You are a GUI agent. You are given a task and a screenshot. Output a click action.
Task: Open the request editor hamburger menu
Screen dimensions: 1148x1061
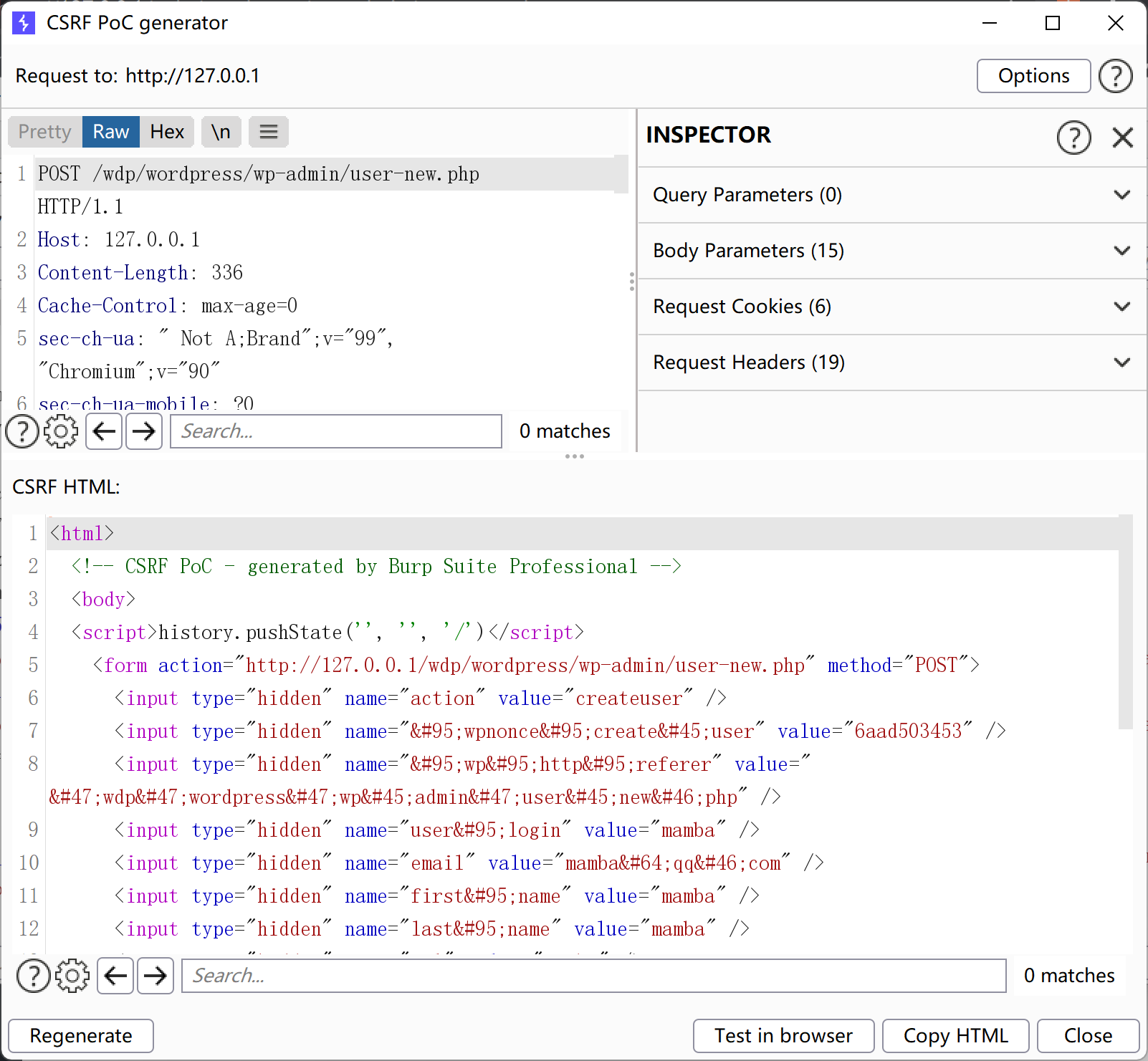point(269,132)
